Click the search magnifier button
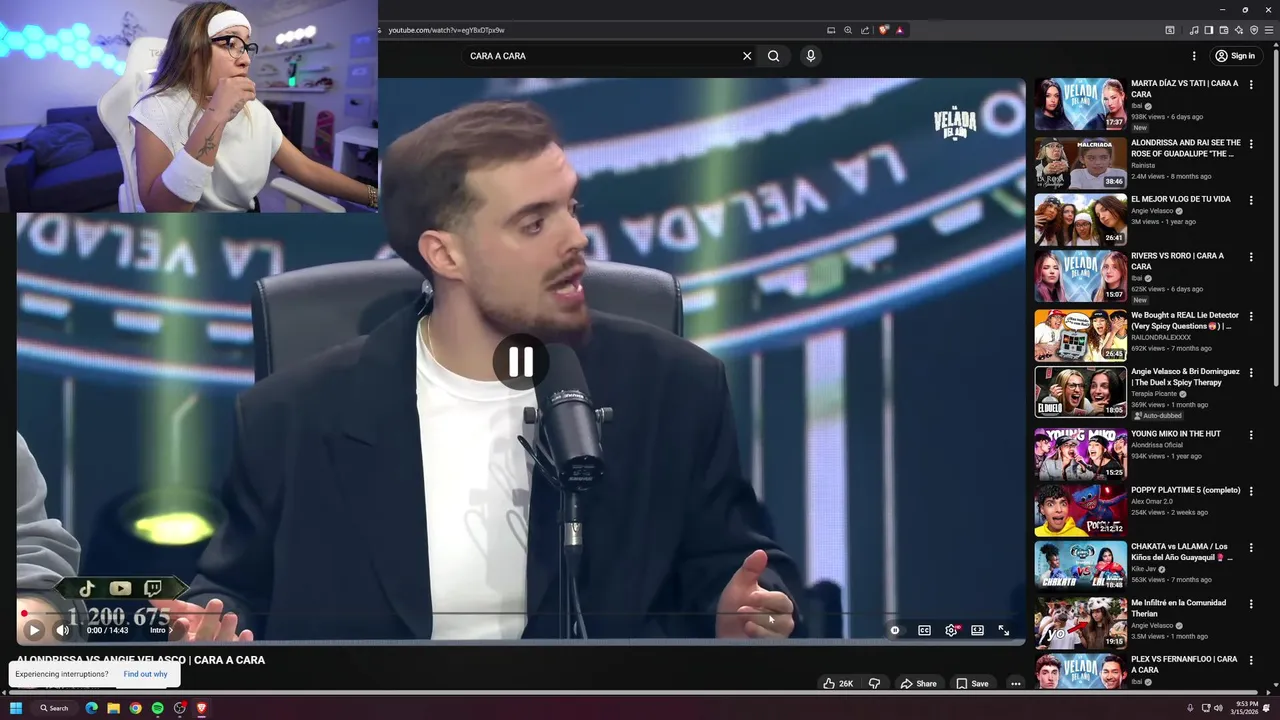 (x=773, y=56)
